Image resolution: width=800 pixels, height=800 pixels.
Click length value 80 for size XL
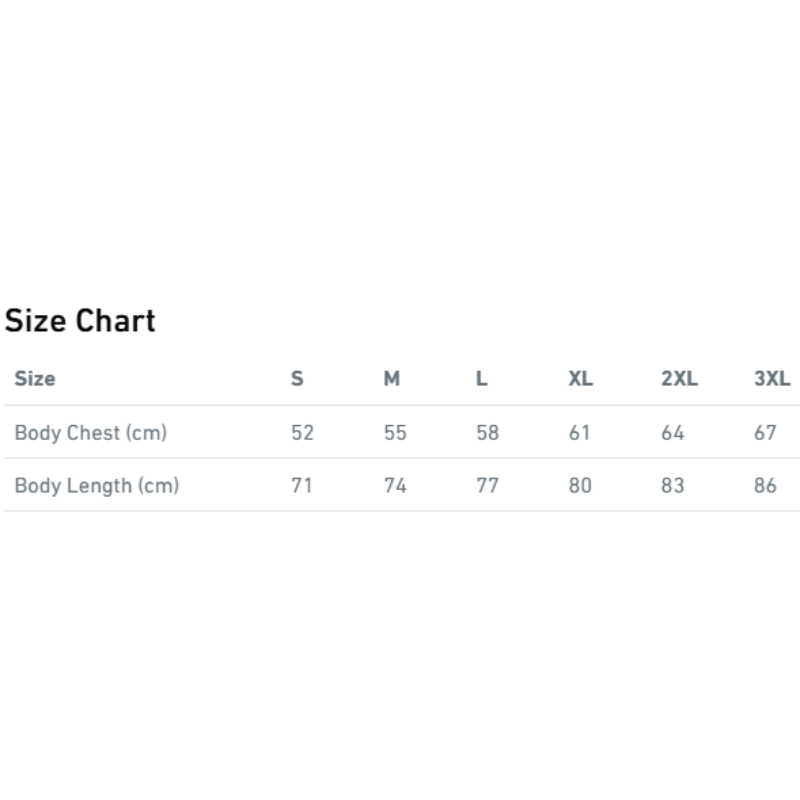pyautogui.click(x=580, y=485)
